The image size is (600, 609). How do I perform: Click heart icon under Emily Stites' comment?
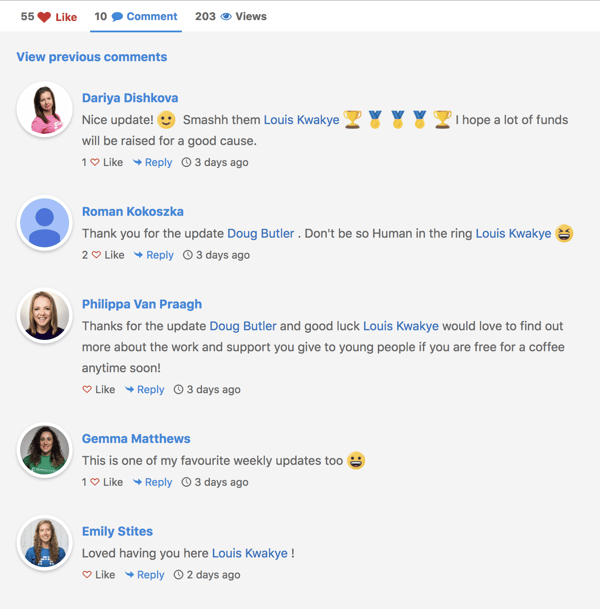pos(87,574)
